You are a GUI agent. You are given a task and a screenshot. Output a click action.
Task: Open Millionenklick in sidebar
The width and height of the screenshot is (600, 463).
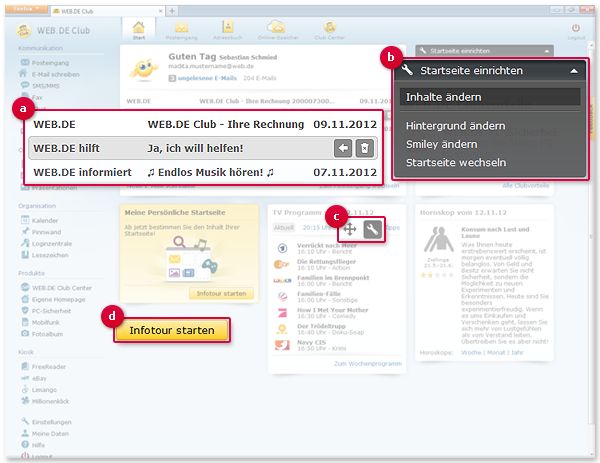click(x=45, y=401)
